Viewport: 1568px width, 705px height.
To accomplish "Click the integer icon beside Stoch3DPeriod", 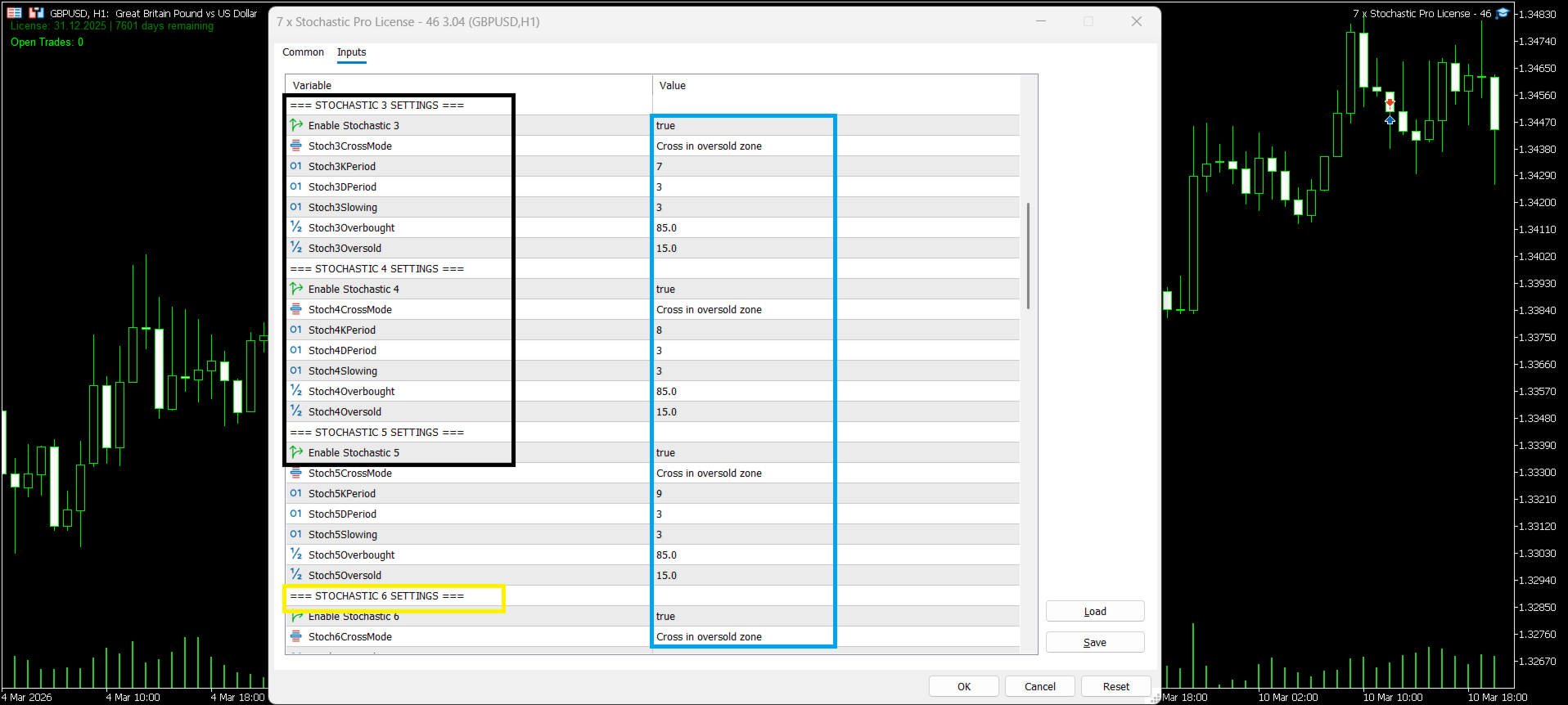I will 296,186.
